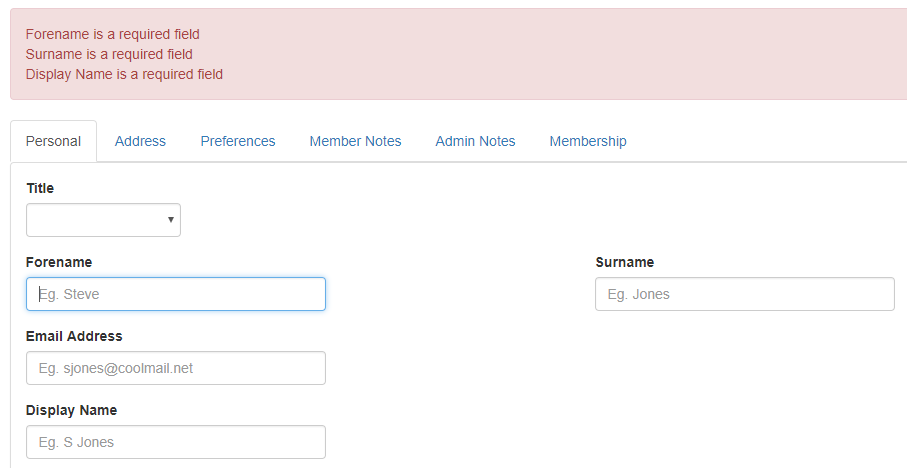The image size is (907, 468).
Task: Click the Forename required error message
Action: pos(113,34)
